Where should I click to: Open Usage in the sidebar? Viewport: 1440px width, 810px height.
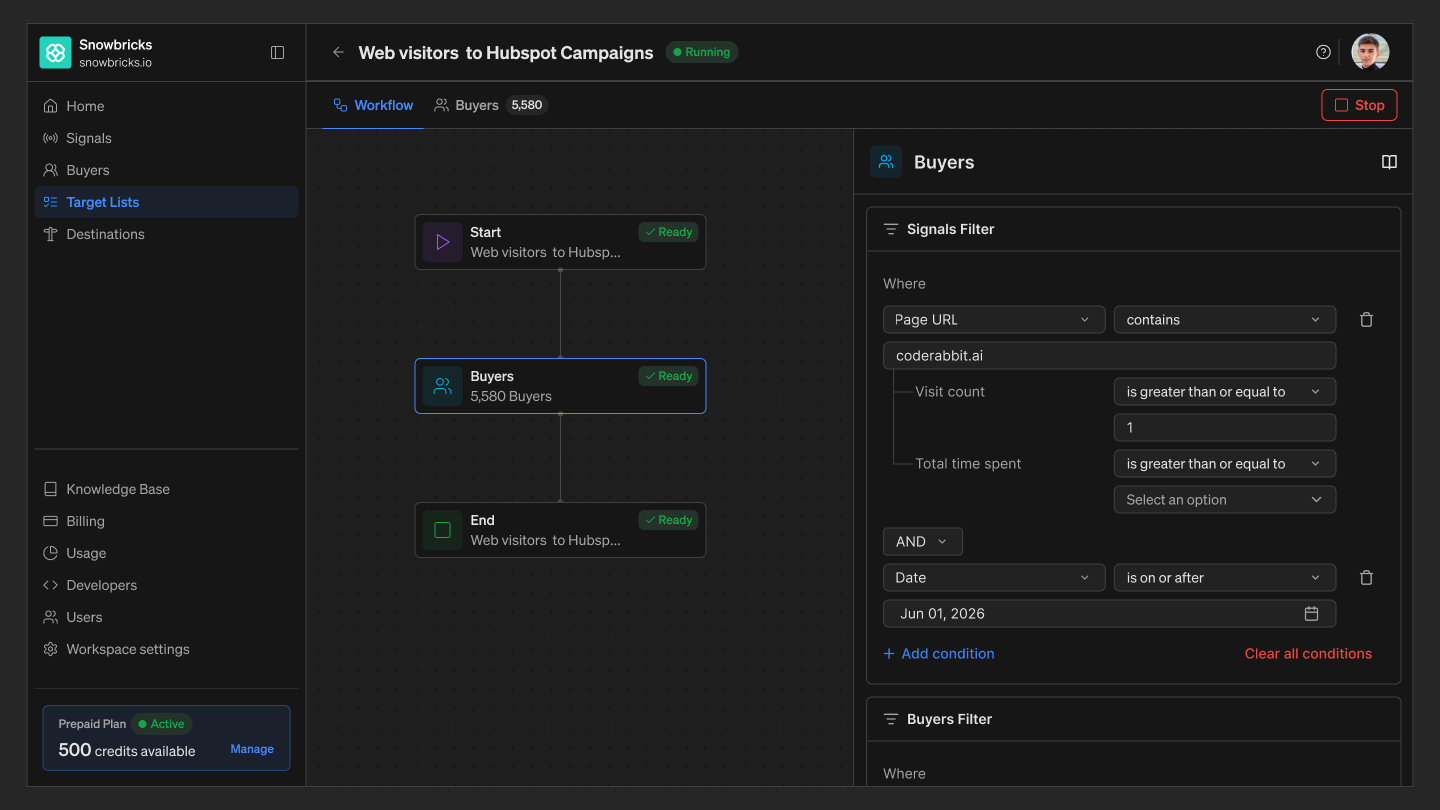tap(166, 553)
